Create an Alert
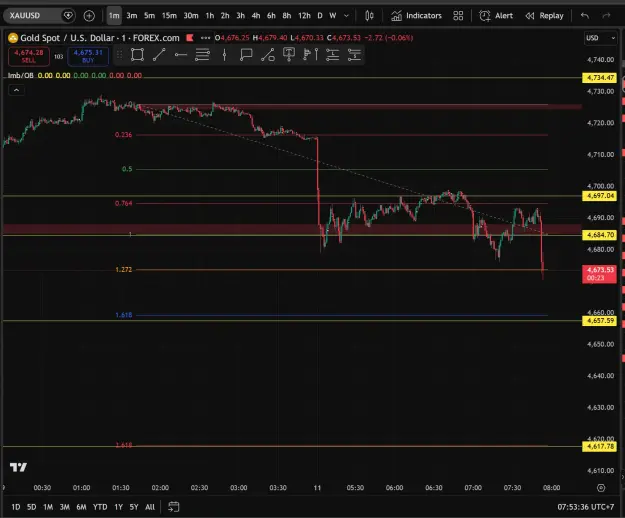This screenshot has height=518, width=625. click(x=496, y=16)
